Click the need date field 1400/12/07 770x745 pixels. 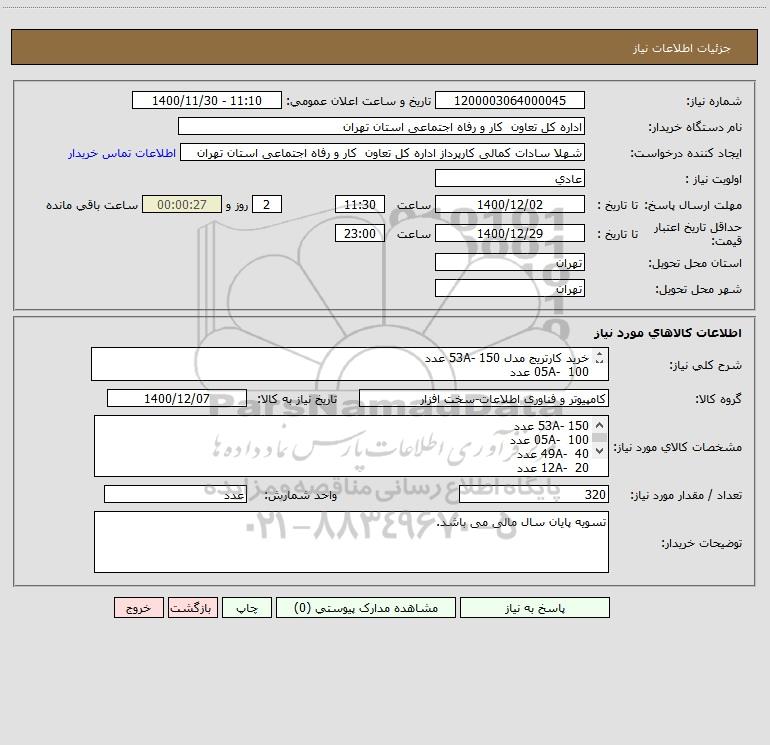point(177,398)
